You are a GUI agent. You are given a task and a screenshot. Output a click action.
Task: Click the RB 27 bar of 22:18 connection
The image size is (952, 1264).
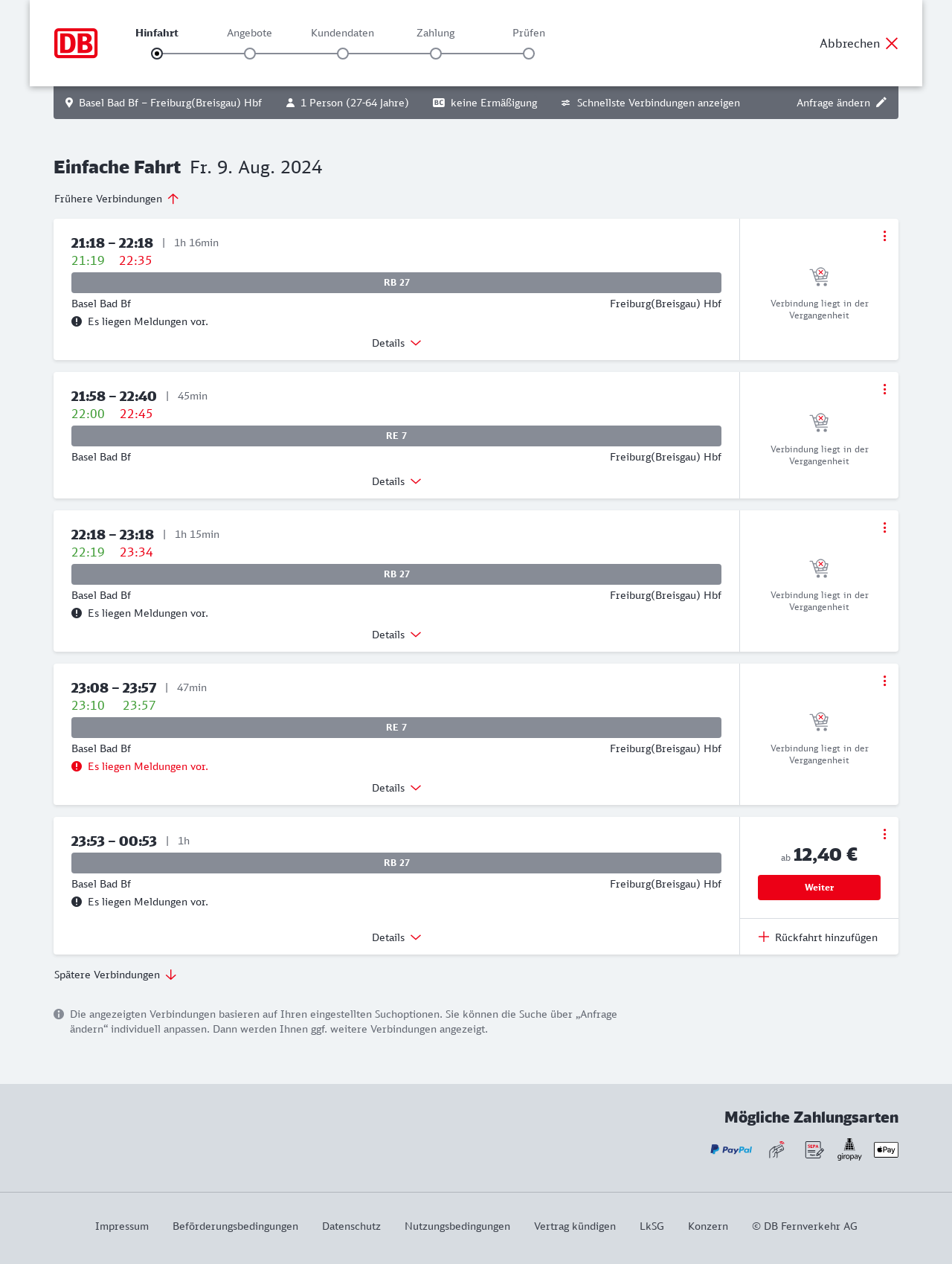396,574
